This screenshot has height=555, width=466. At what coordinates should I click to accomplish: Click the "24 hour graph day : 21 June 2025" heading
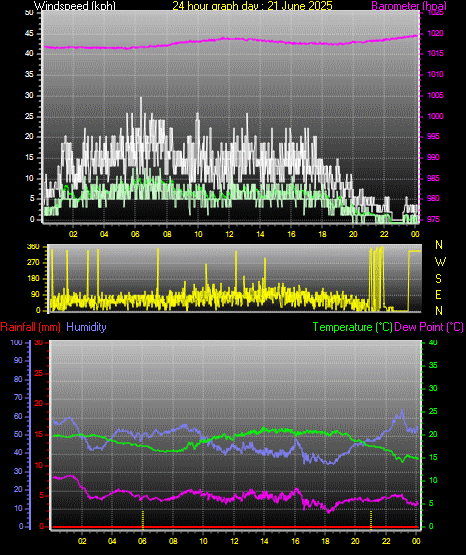pyautogui.click(x=252, y=5)
